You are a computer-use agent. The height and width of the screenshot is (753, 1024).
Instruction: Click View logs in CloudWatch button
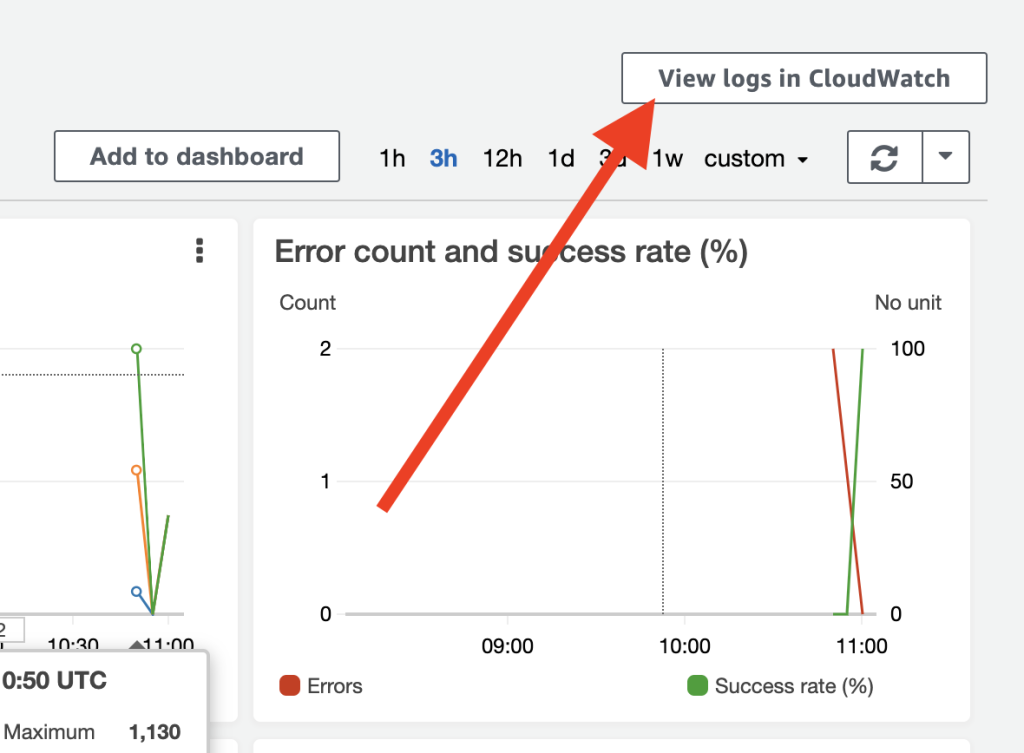pyautogui.click(x=804, y=78)
